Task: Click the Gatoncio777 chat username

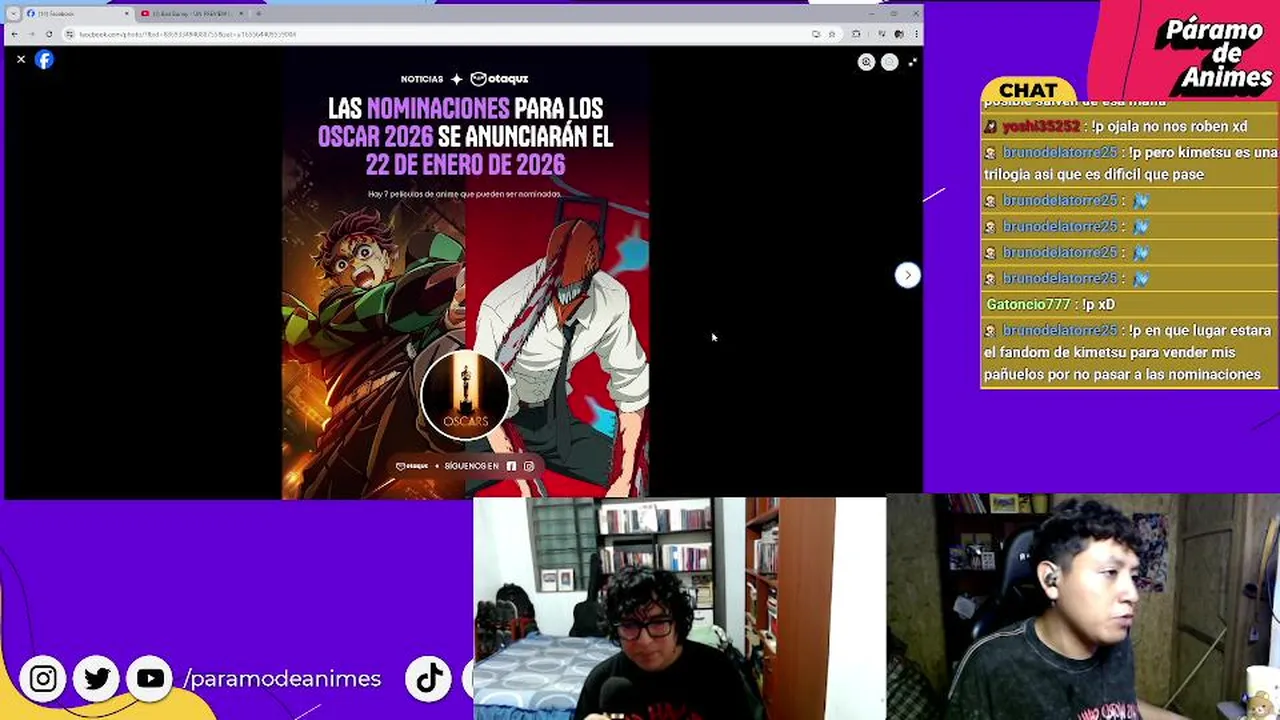Action: tap(1028, 304)
